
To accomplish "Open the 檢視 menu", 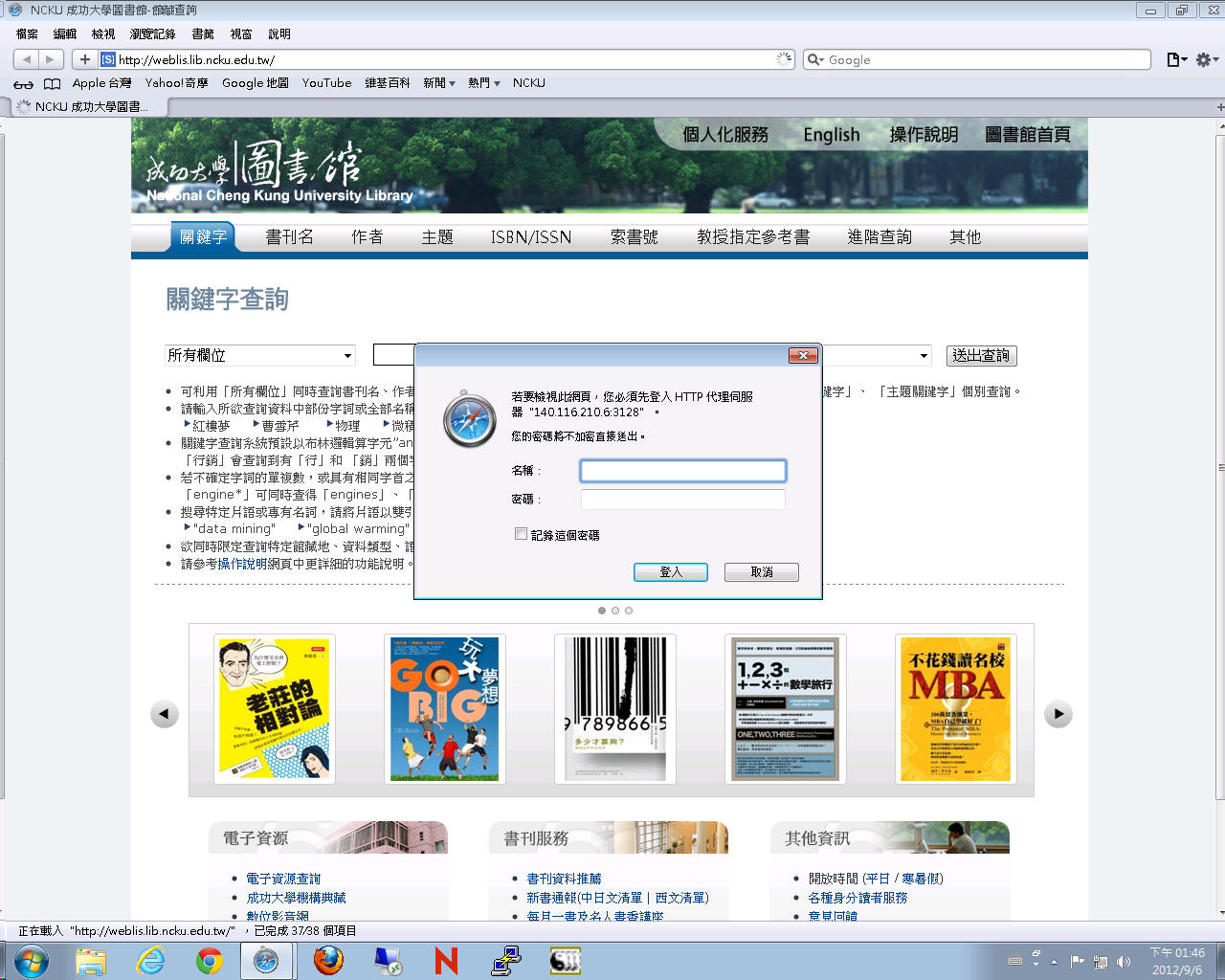I will (x=103, y=33).
